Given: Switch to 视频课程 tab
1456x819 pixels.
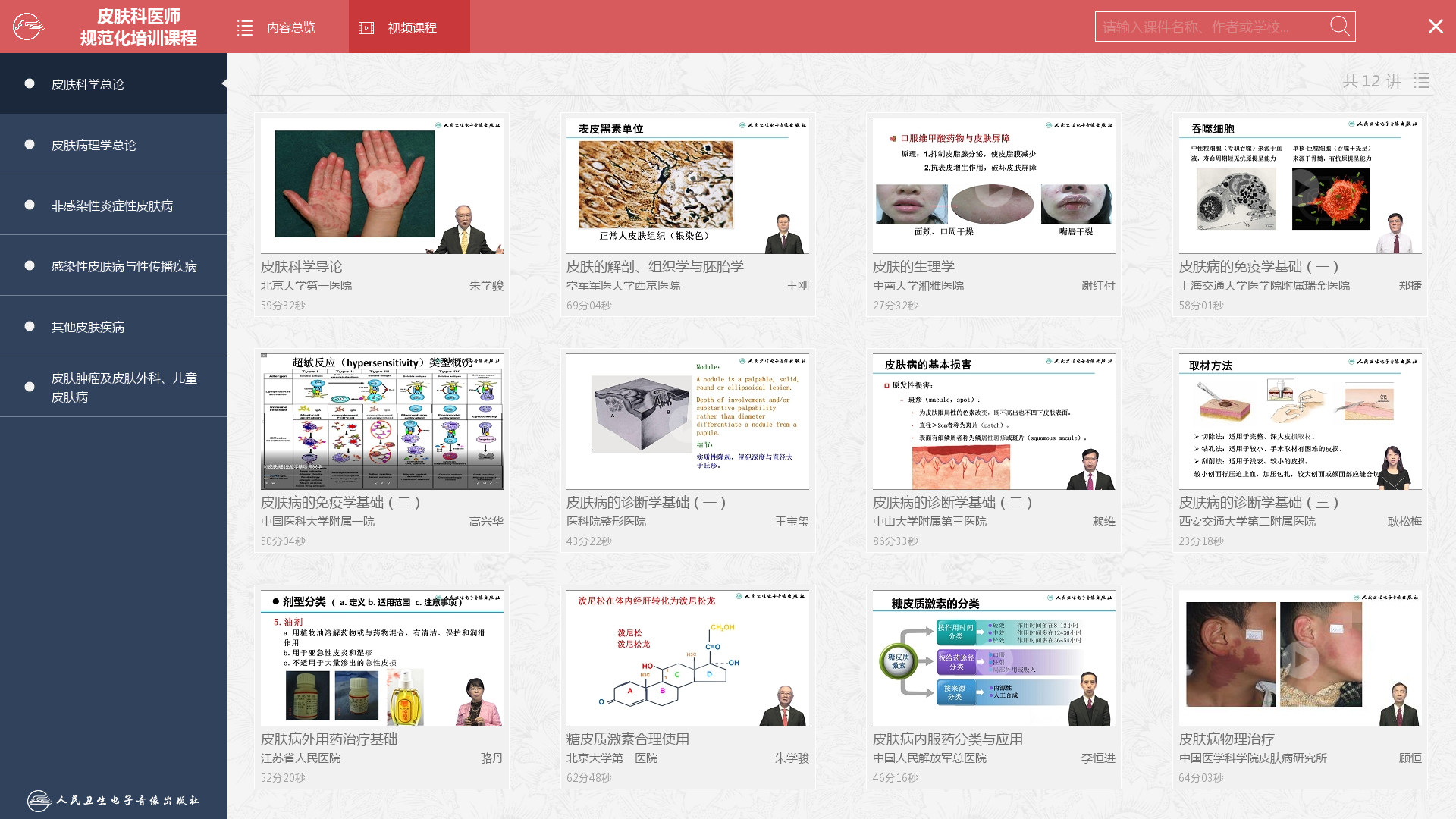Looking at the screenshot, I should click(412, 28).
